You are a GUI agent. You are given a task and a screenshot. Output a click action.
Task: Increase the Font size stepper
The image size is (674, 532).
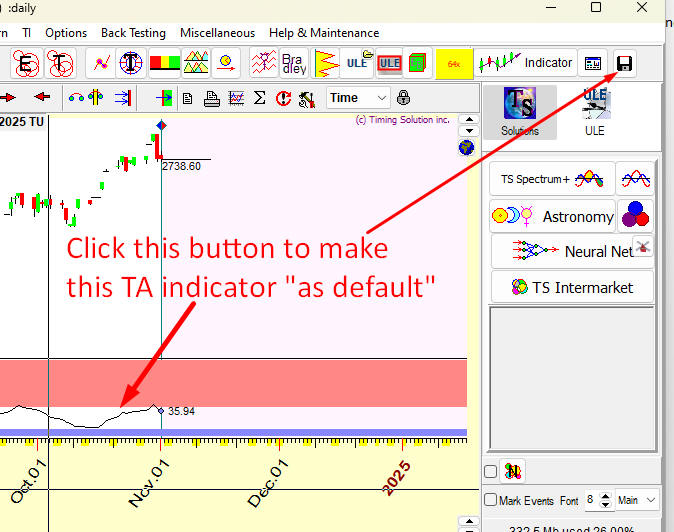click(606, 495)
